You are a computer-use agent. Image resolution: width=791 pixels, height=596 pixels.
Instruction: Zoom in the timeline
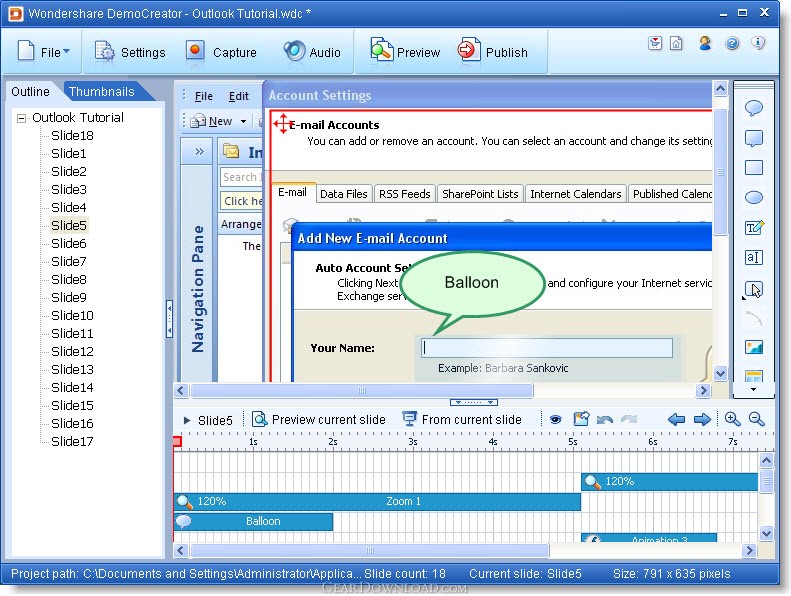(x=732, y=419)
